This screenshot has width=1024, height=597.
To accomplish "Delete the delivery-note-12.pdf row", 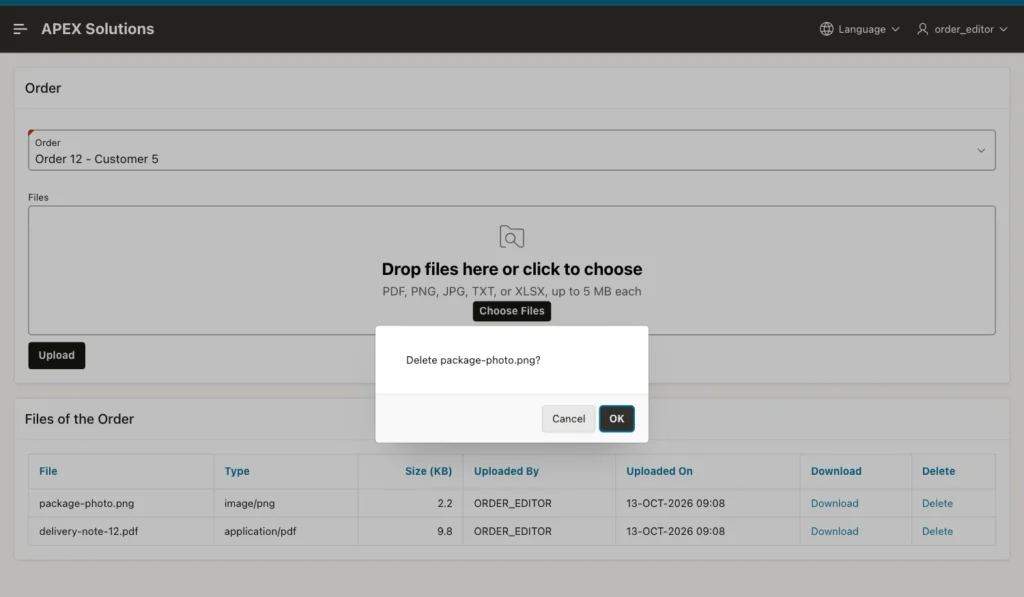I will coord(937,531).
